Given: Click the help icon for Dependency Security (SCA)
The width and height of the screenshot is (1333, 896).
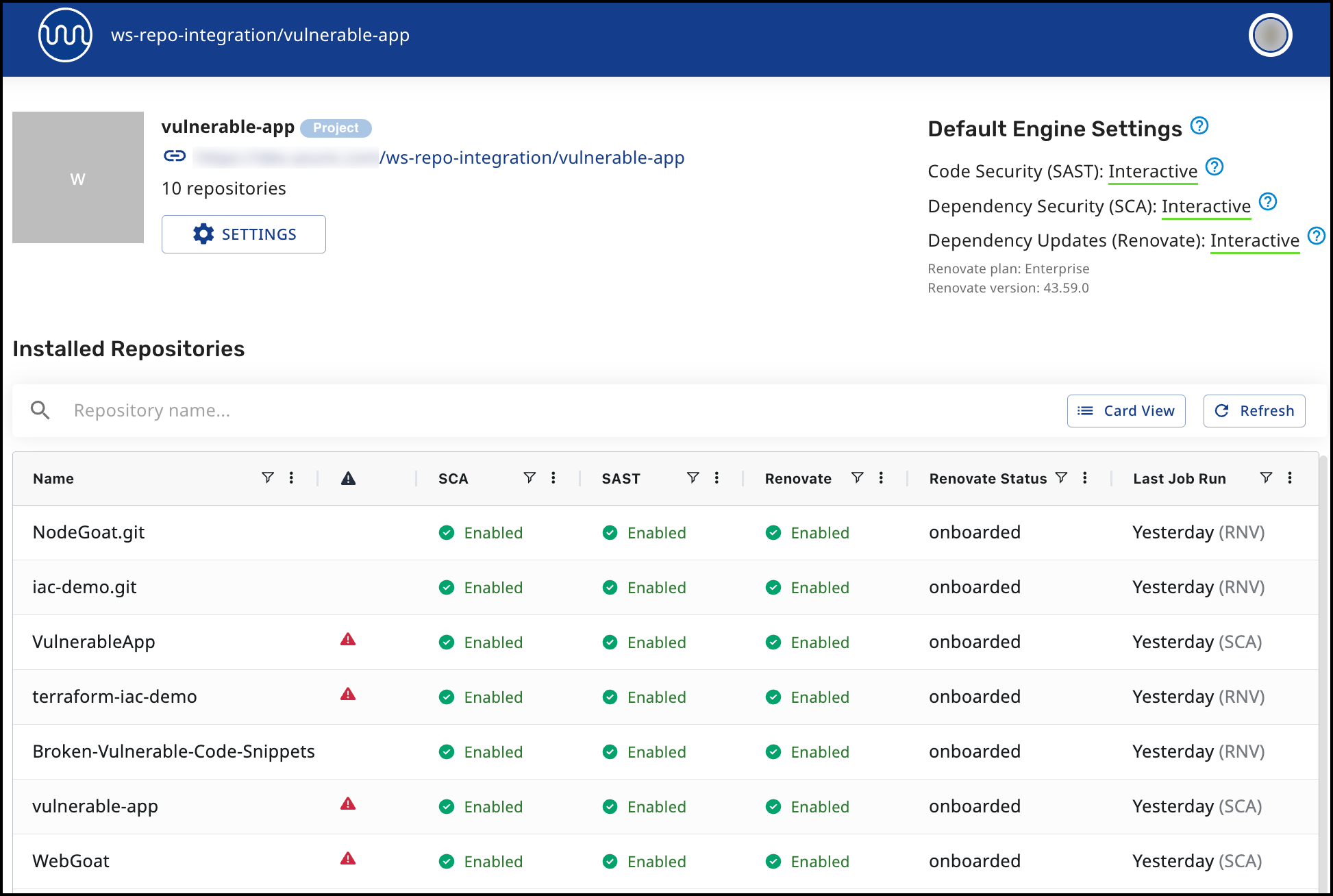Looking at the screenshot, I should [x=1267, y=202].
